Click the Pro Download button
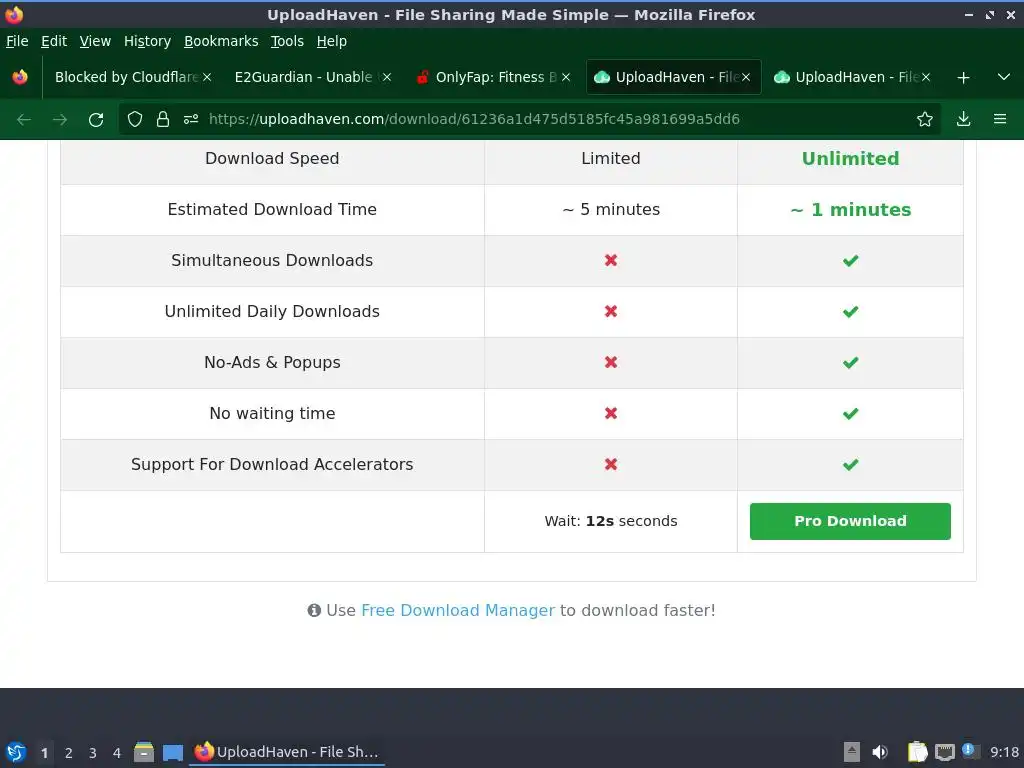The height and width of the screenshot is (768, 1024). click(850, 521)
